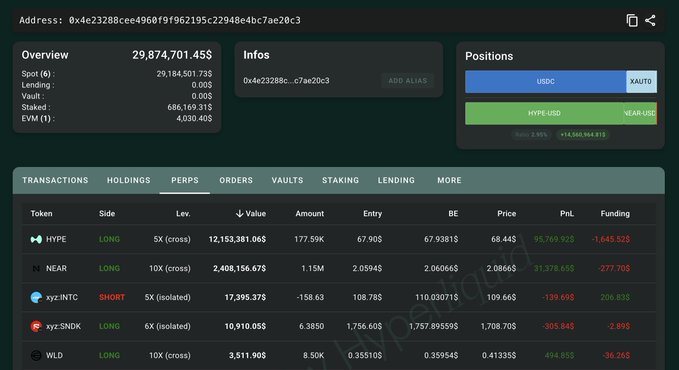
Task: Click the +14,560,964.81$ badge
Action: (x=582, y=135)
